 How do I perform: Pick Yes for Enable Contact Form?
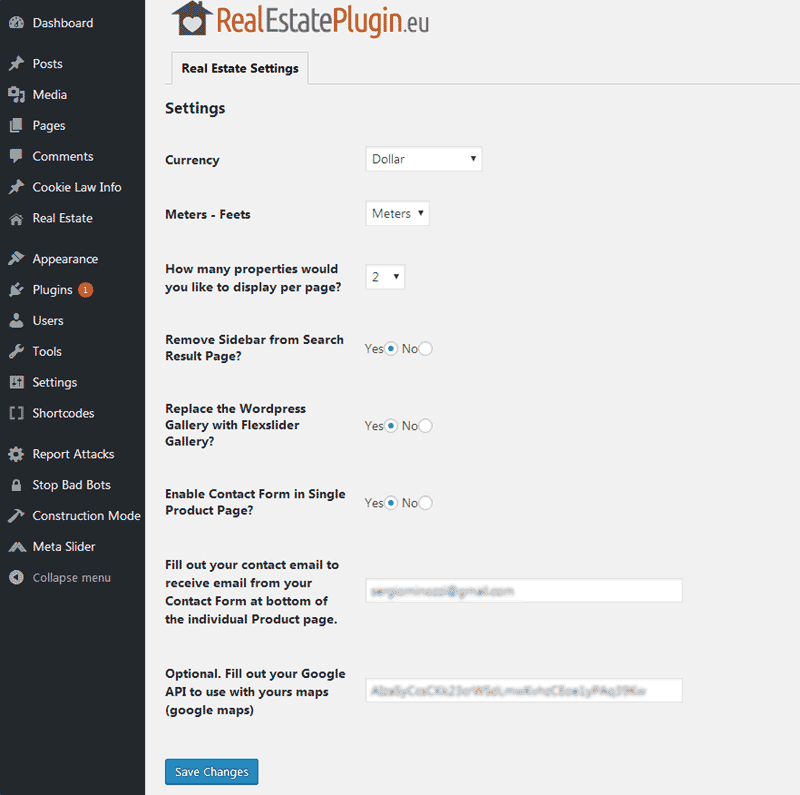[391, 503]
